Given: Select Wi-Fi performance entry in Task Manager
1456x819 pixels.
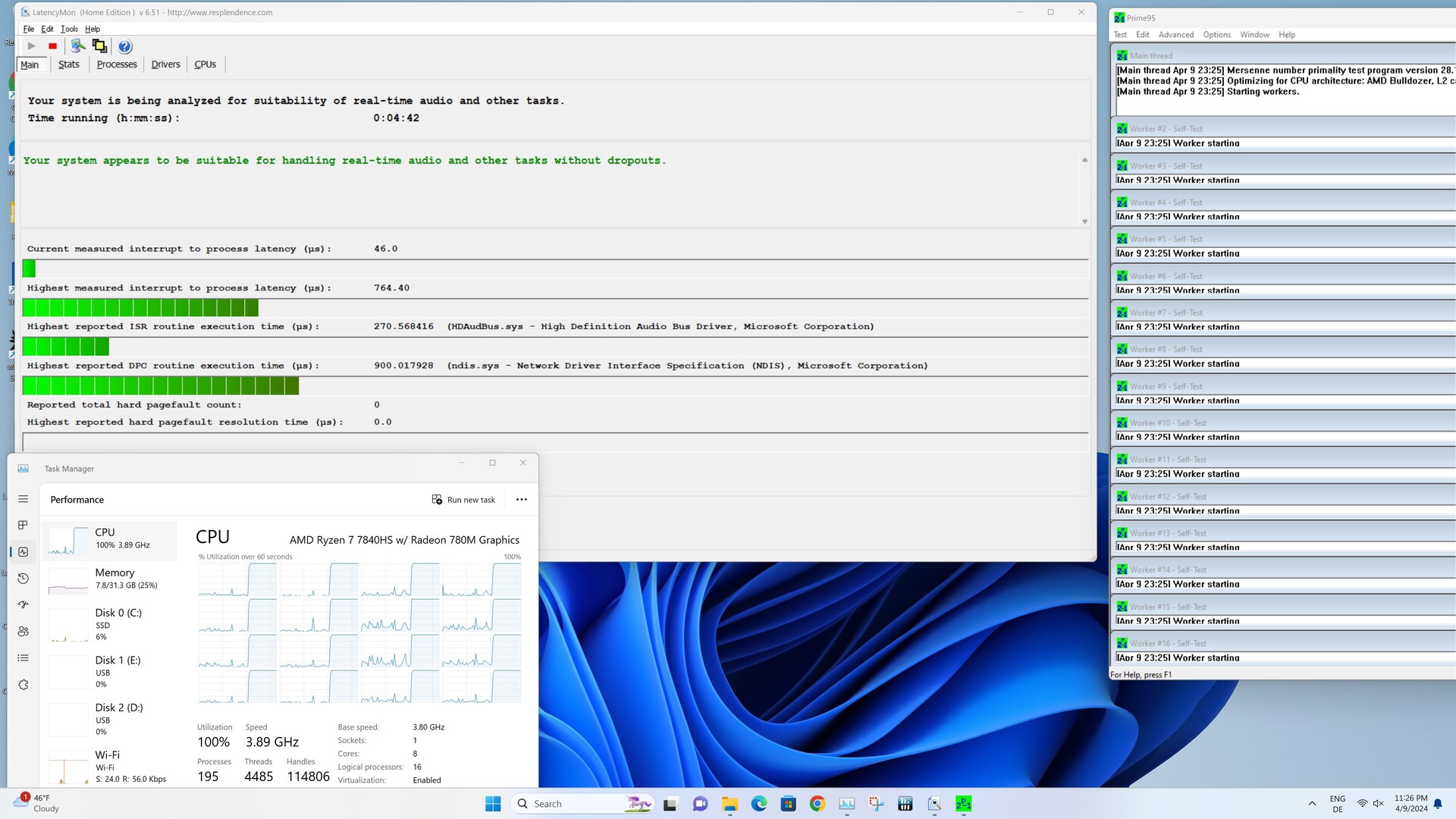Looking at the screenshot, I should click(109, 767).
